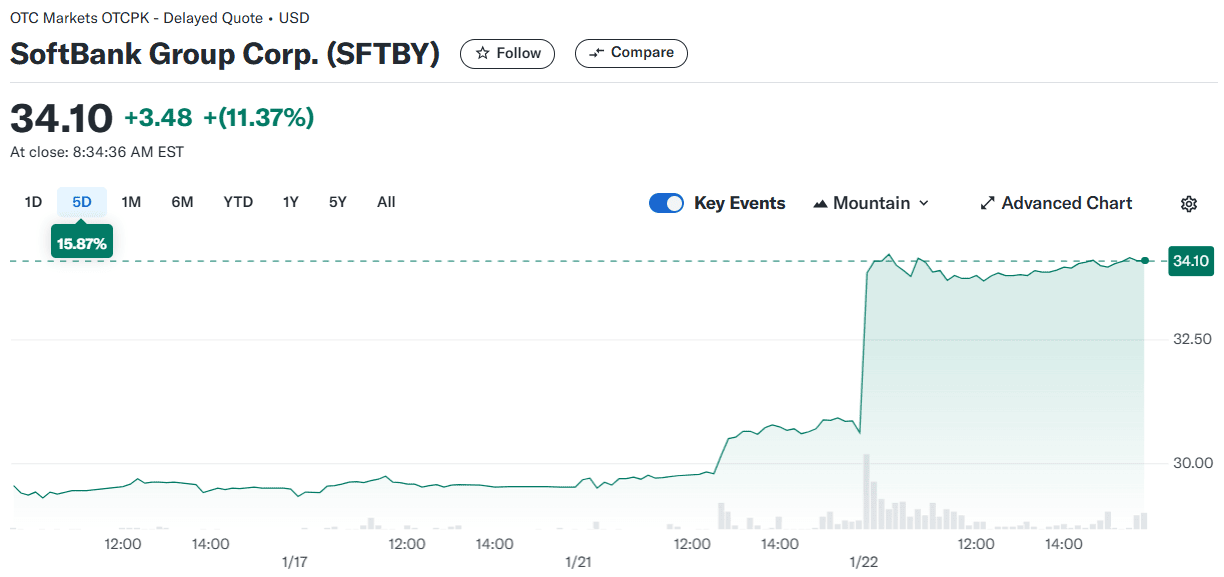Select the 5D time range
This screenshot has height=577, width=1224.
[82, 202]
